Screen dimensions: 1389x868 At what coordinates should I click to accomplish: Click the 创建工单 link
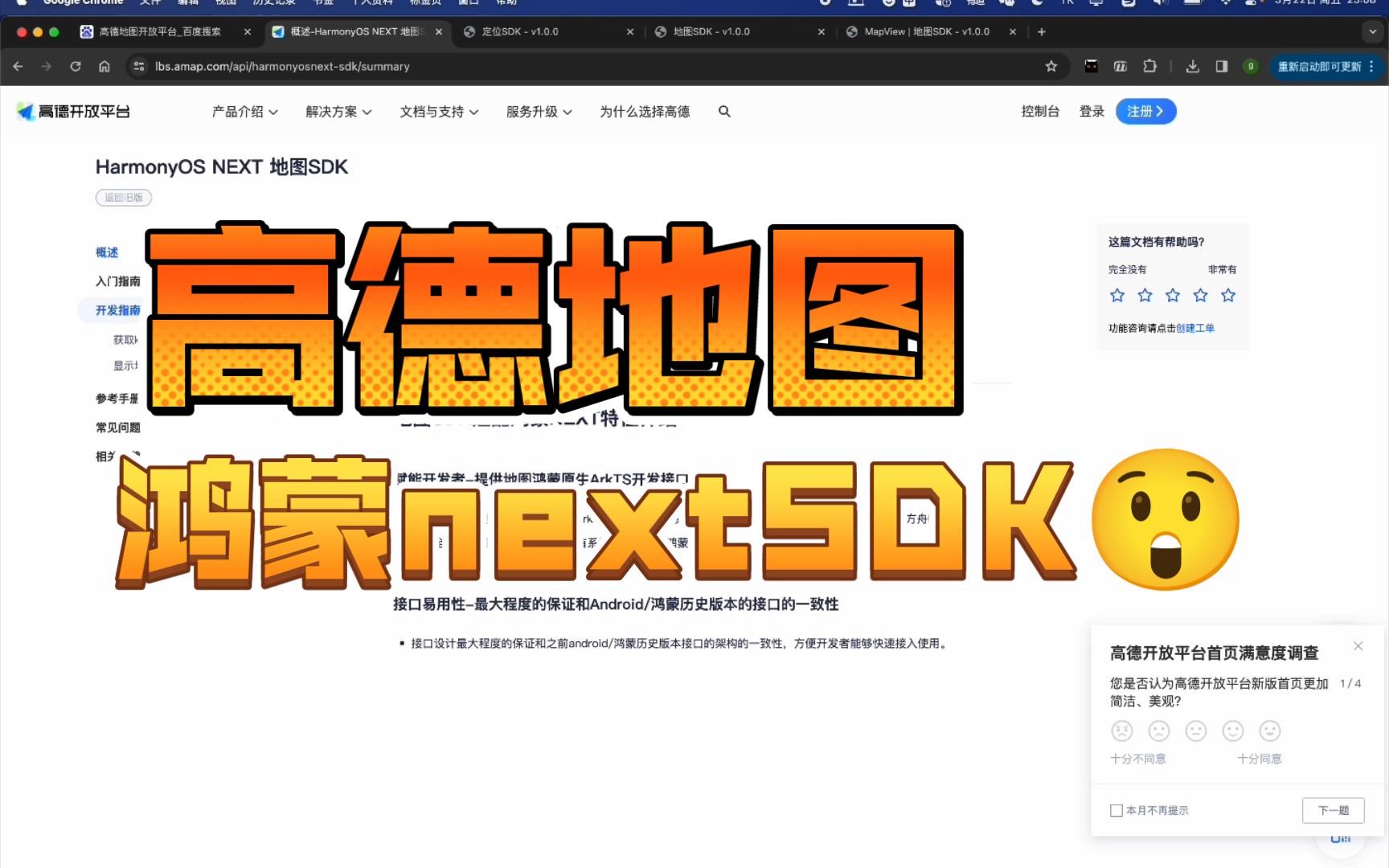pyautogui.click(x=1195, y=329)
